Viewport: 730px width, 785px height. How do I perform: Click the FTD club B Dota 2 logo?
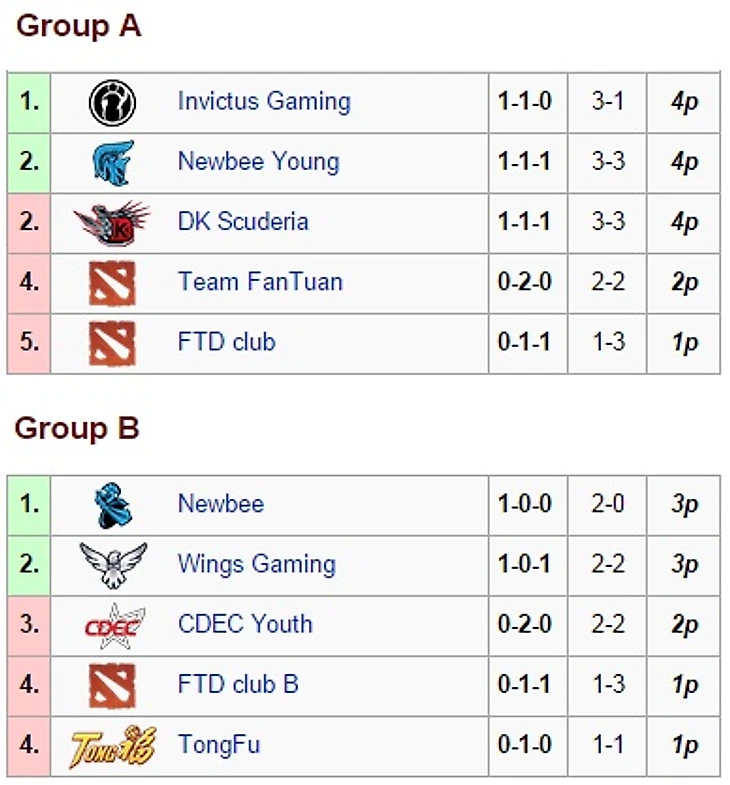click(112, 686)
